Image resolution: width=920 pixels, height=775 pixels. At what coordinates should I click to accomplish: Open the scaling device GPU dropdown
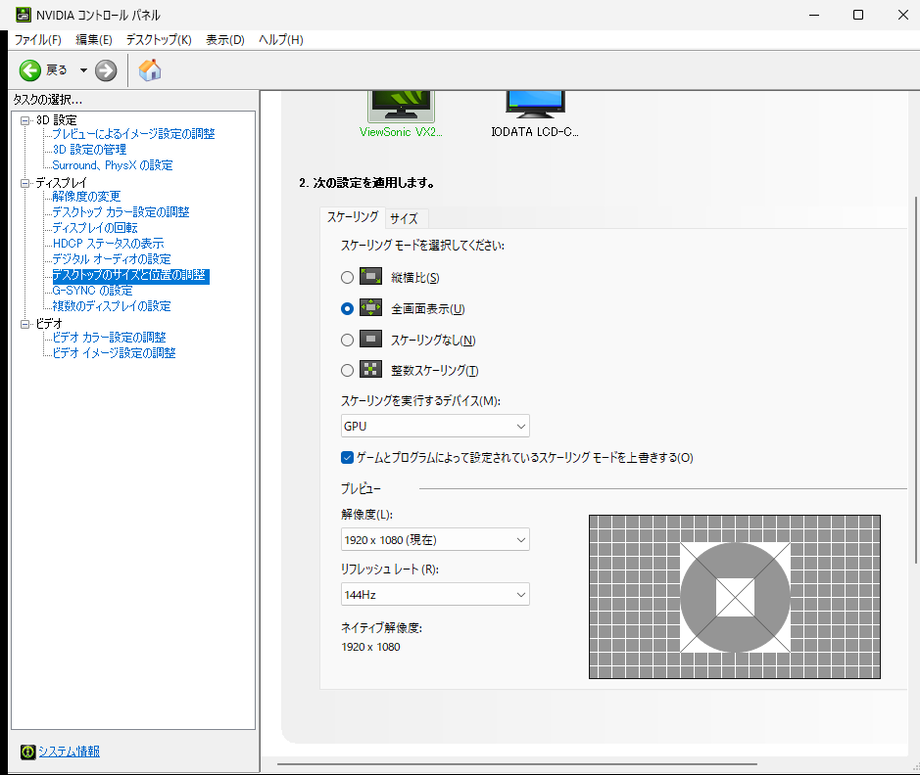(435, 427)
